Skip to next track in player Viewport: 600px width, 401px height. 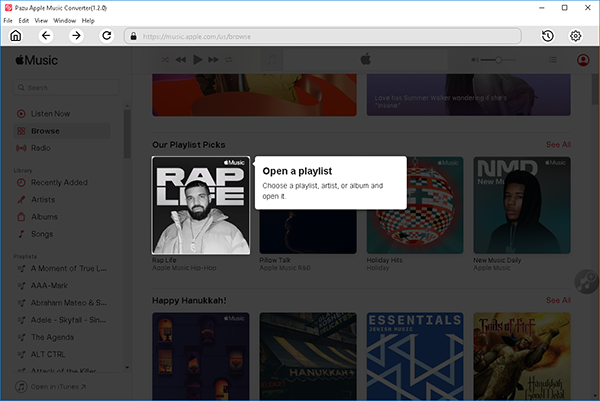click(x=214, y=60)
